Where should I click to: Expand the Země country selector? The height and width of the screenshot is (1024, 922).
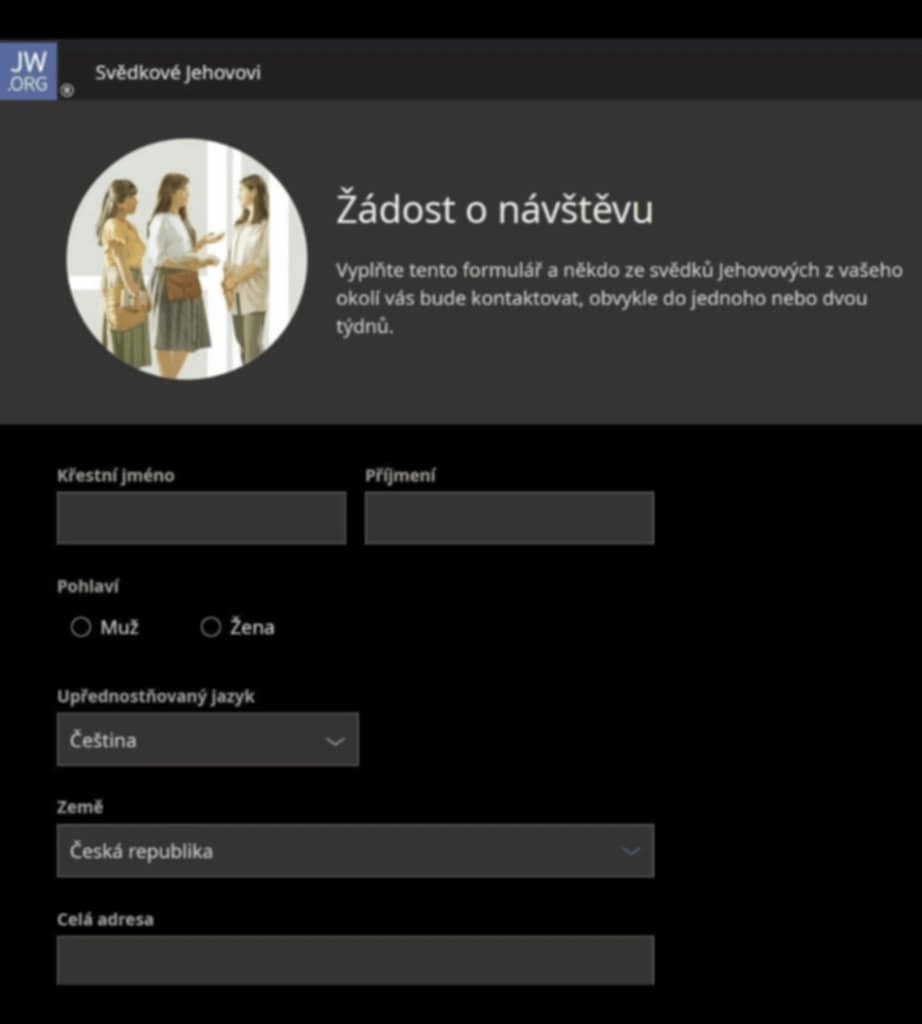pyautogui.click(x=355, y=851)
